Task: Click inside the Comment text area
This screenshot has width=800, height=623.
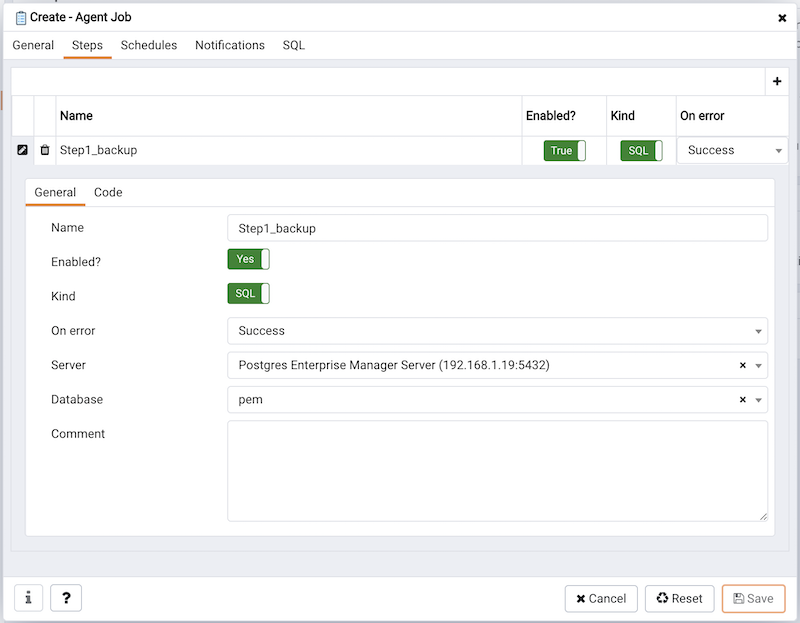Action: (497, 471)
